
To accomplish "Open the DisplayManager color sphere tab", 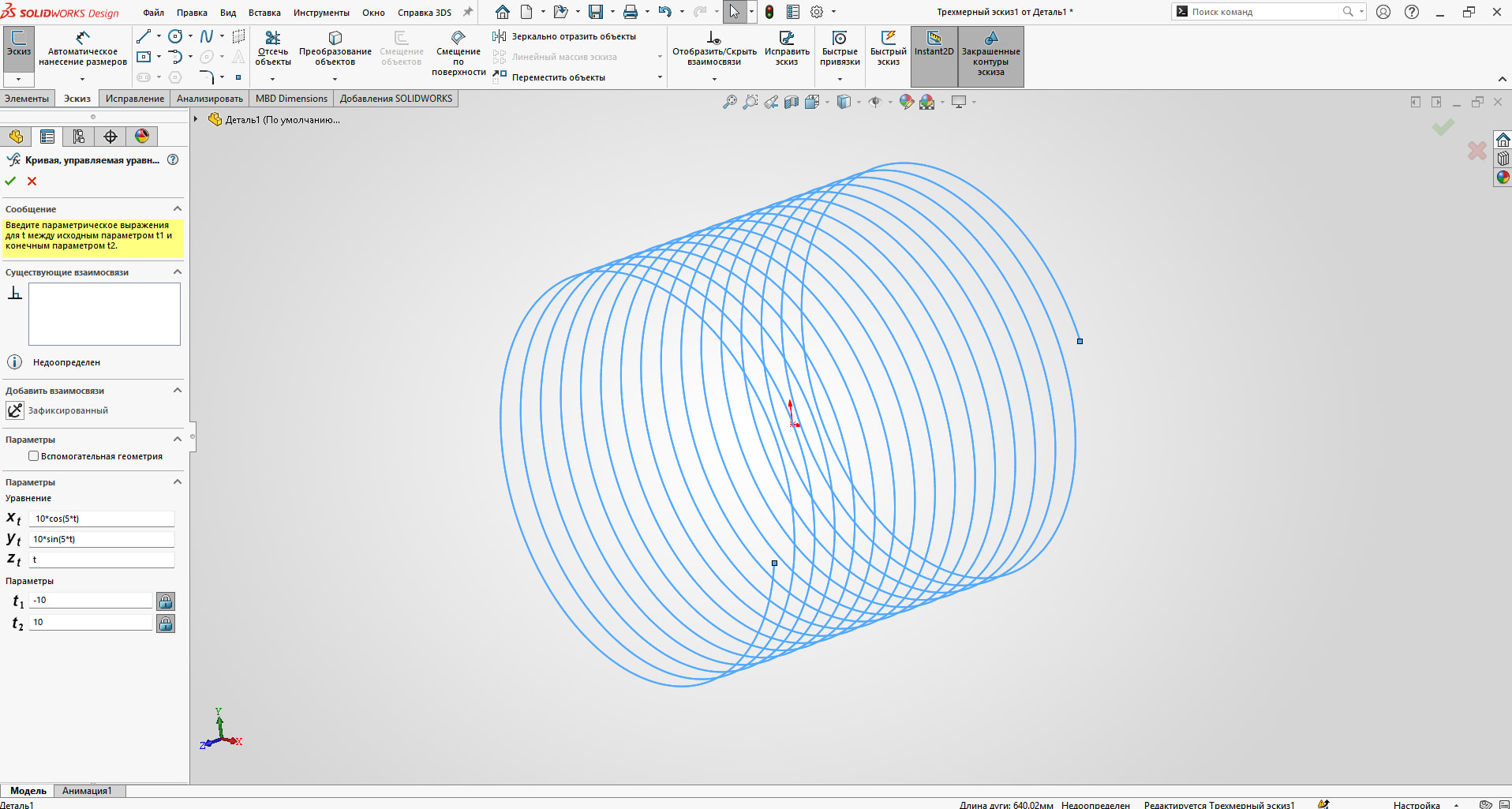I will click(142, 137).
